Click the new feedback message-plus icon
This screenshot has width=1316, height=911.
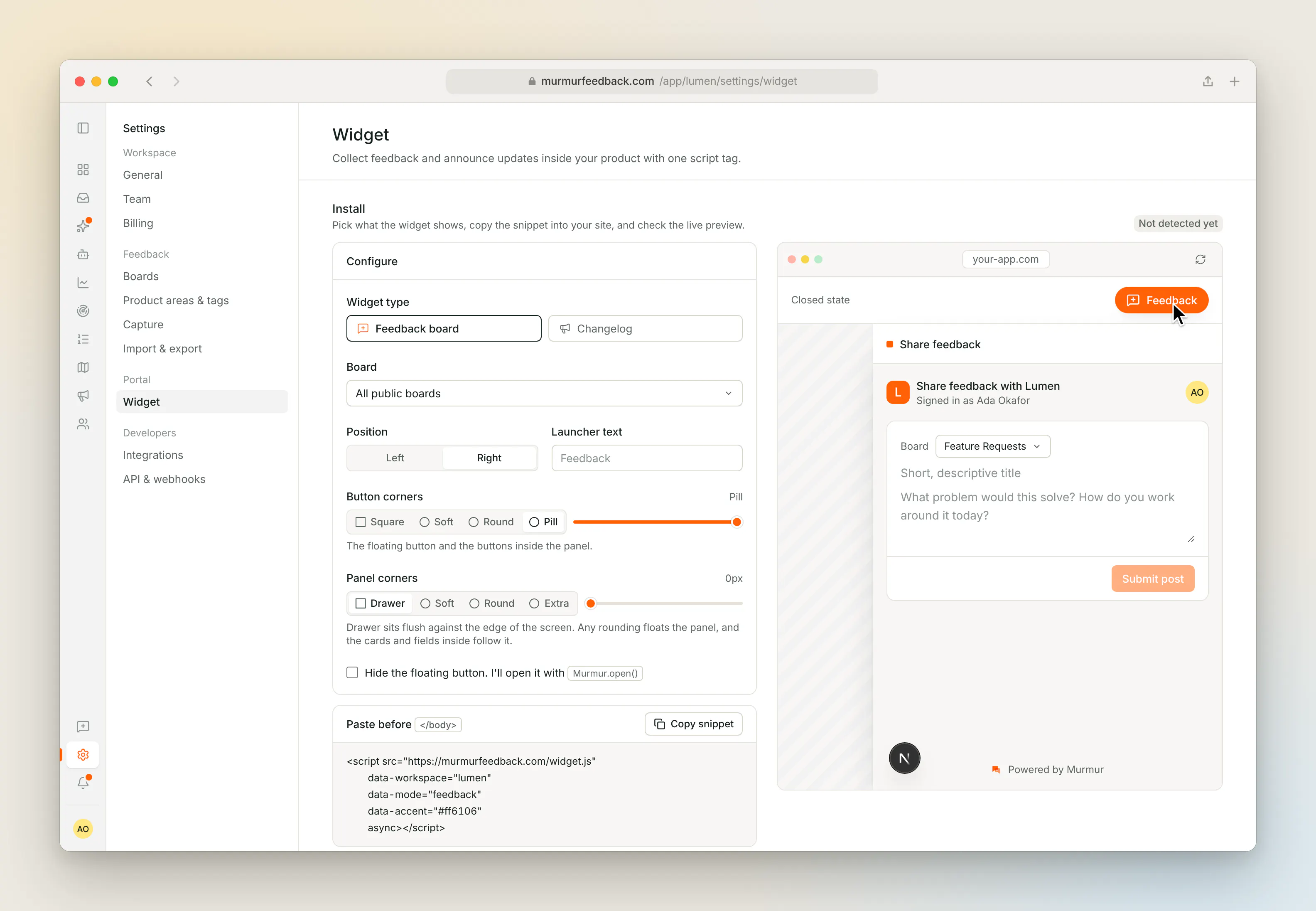point(83,726)
